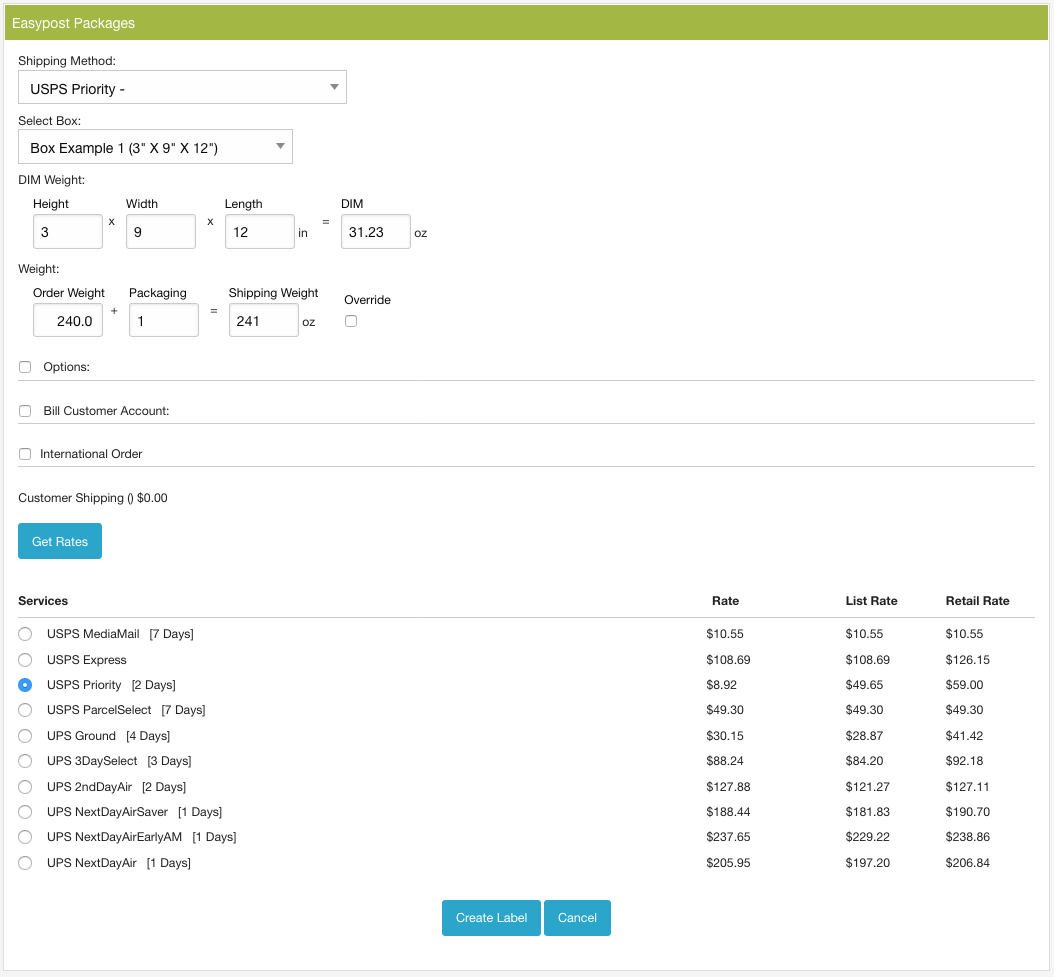1054x977 pixels.
Task: Click the USPS MediaMail retail rate $10.55
Action: [x=965, y=634]
